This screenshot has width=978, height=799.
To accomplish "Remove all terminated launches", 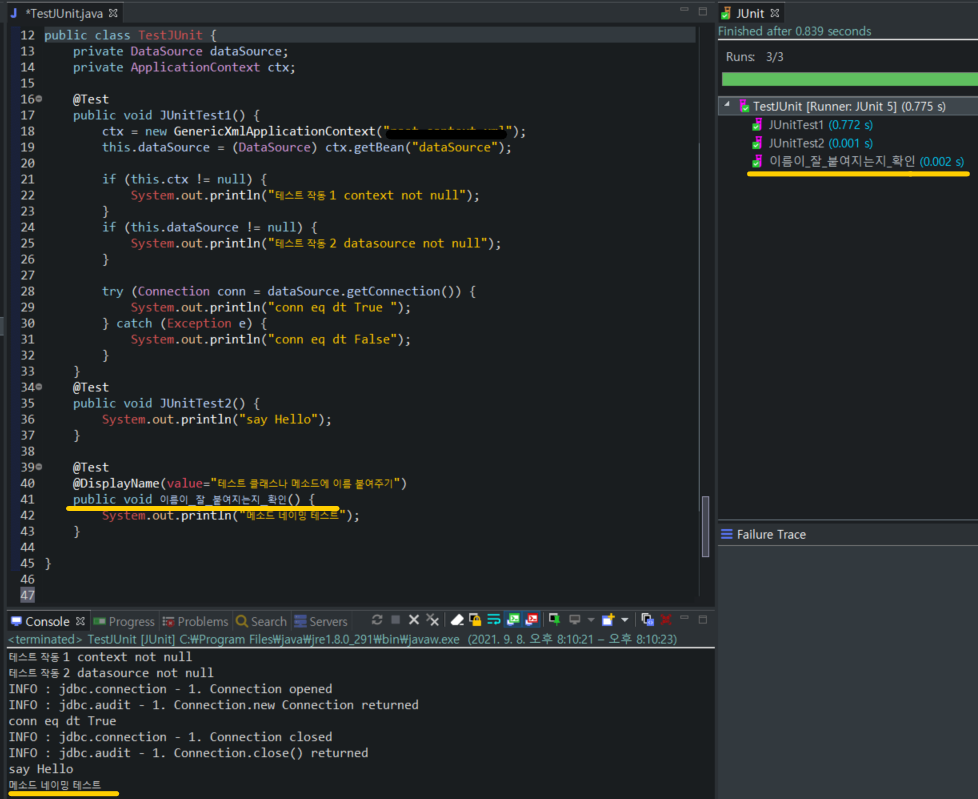I will (x=432, y=620).
